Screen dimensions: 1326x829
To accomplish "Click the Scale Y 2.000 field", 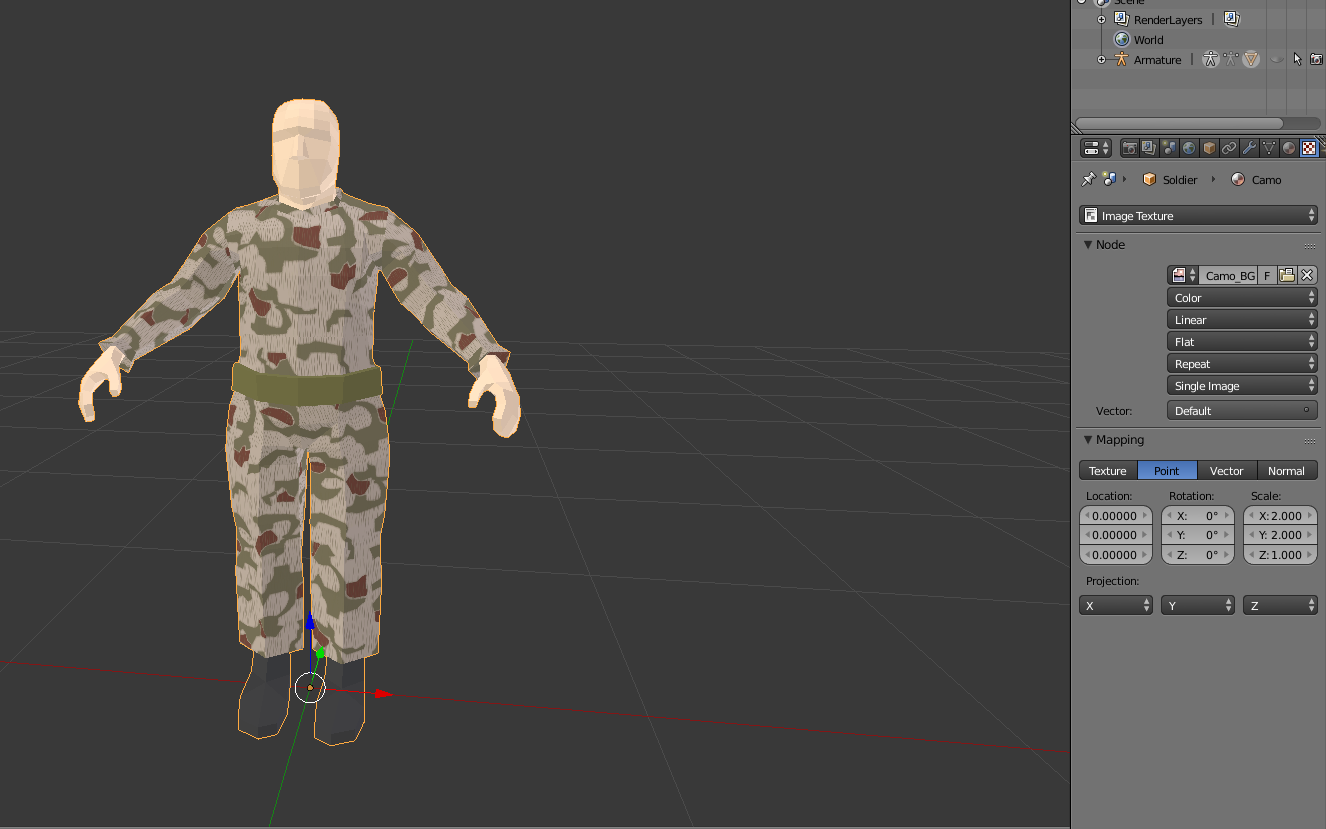I will pos(1280,535).
